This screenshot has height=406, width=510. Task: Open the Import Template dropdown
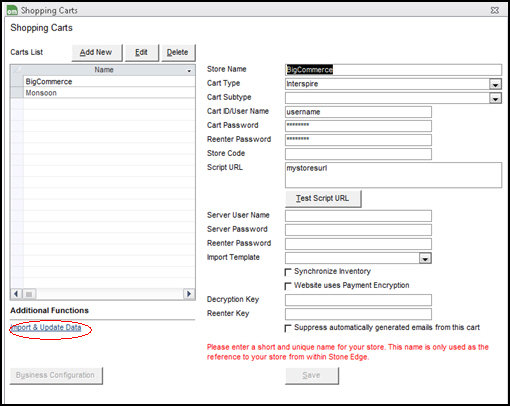[x=425, y=258]
